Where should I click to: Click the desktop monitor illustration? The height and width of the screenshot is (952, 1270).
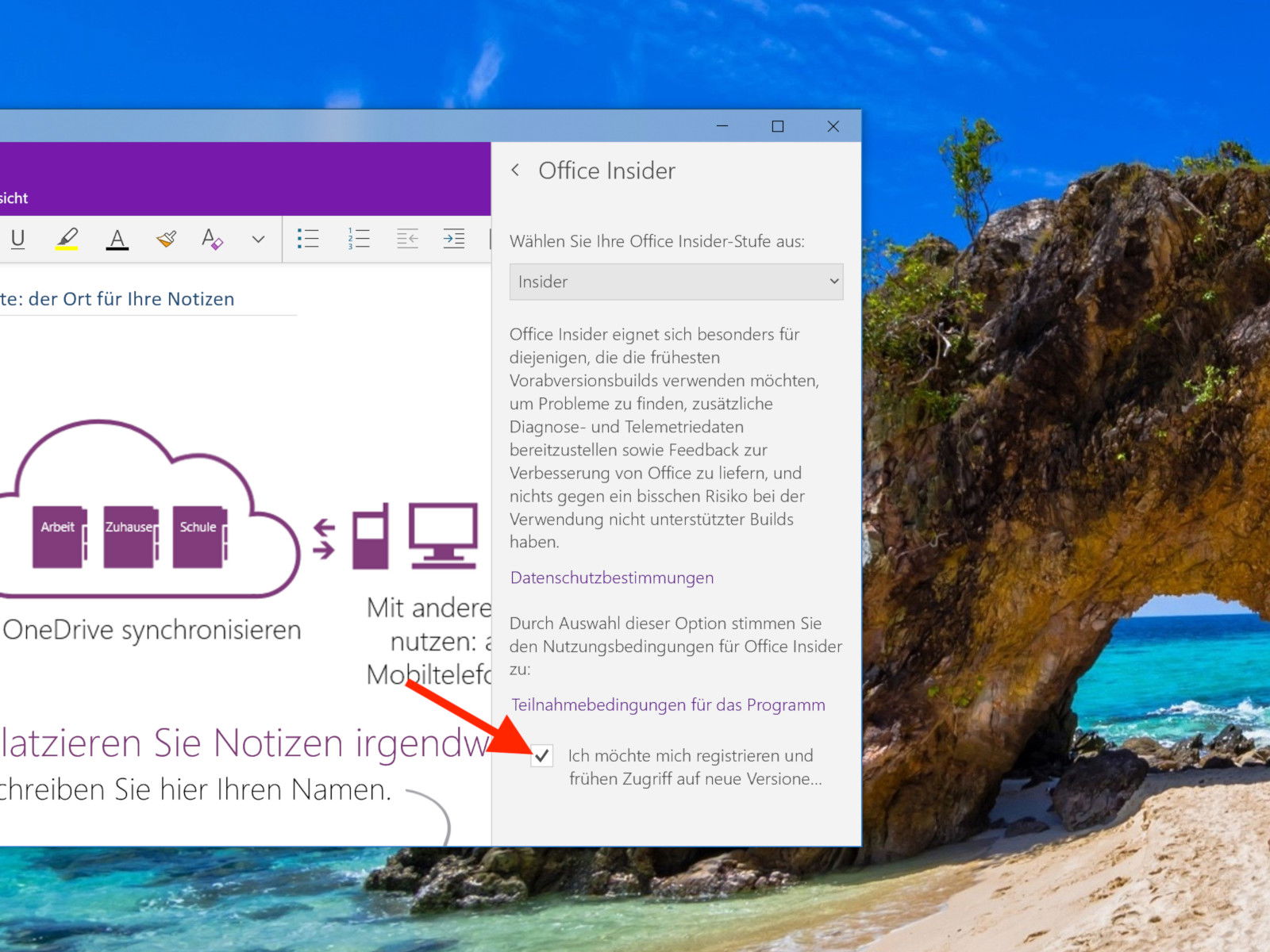pyautogui.click(x=444, y=536)
